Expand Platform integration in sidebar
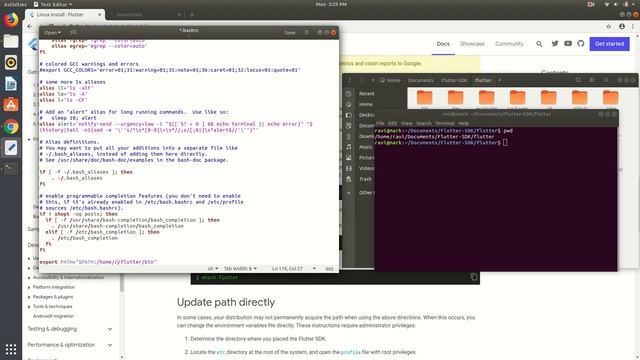Screen dimensions: 640x360 coord(51,287)
